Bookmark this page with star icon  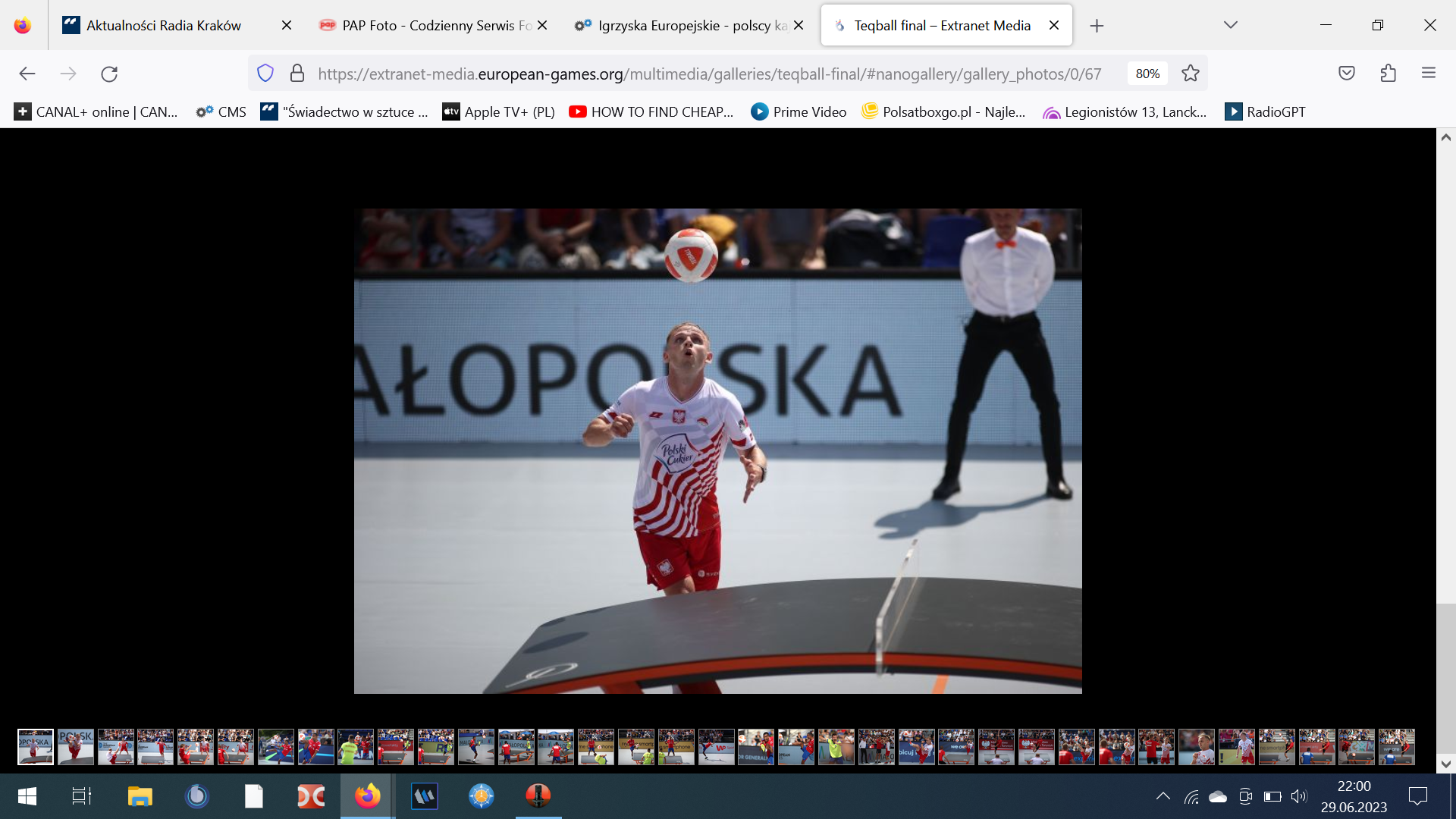[1191, 74]
